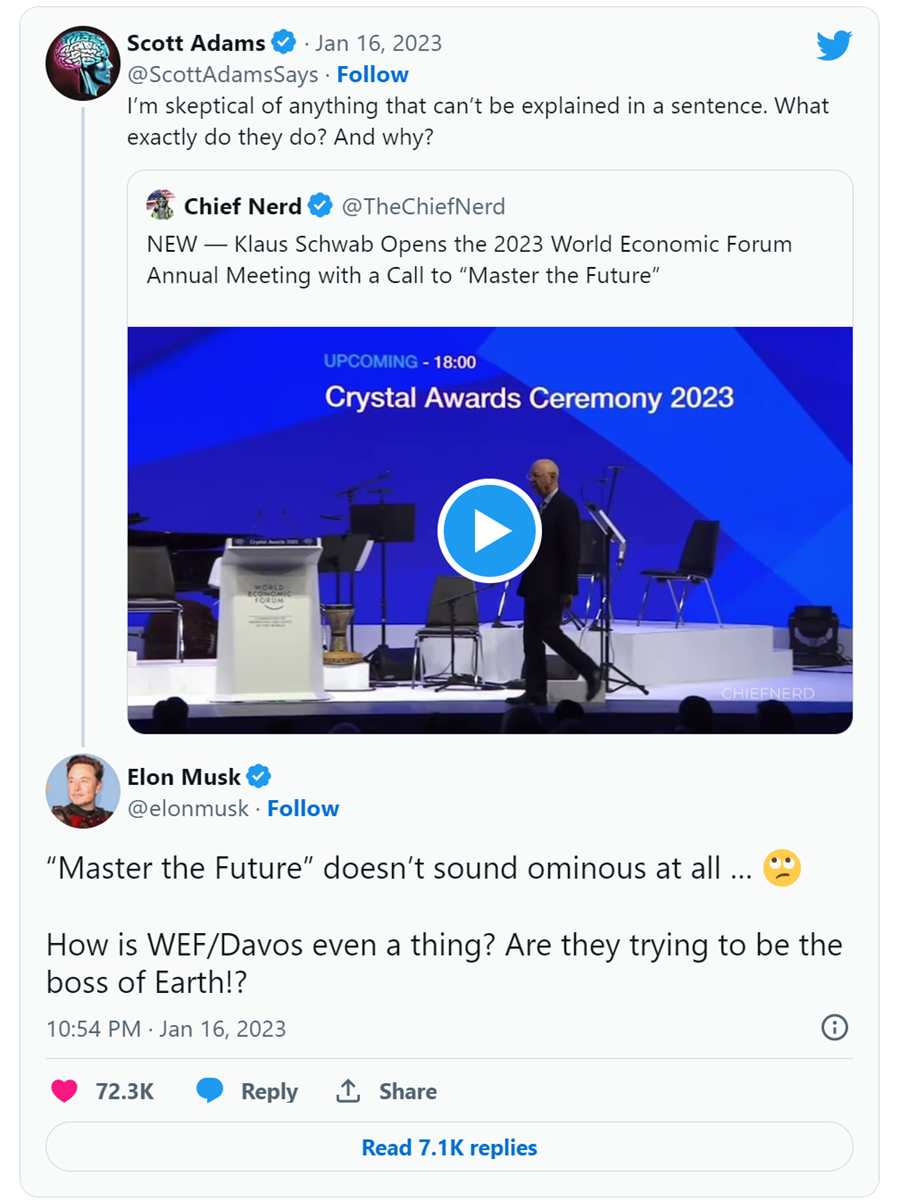Click the blue reply bubble icon

click(210, 1091)
